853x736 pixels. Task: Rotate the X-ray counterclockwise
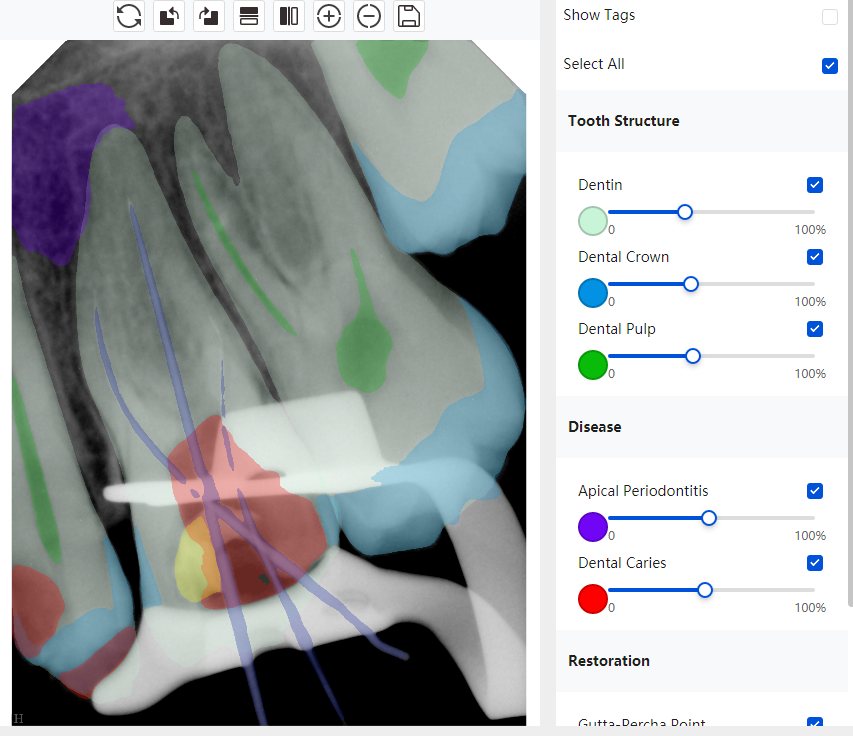[x=169, y=16]
